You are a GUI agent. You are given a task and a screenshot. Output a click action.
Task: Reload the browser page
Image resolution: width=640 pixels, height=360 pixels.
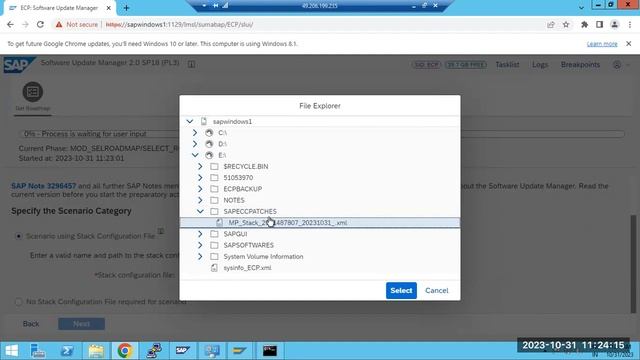tap(40, 24)
